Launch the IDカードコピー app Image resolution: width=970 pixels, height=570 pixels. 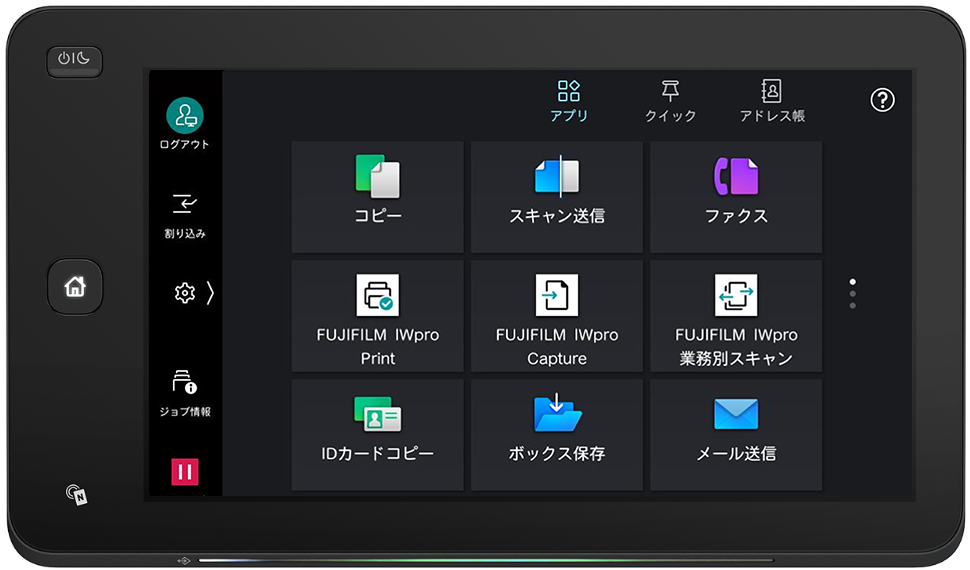377,435
